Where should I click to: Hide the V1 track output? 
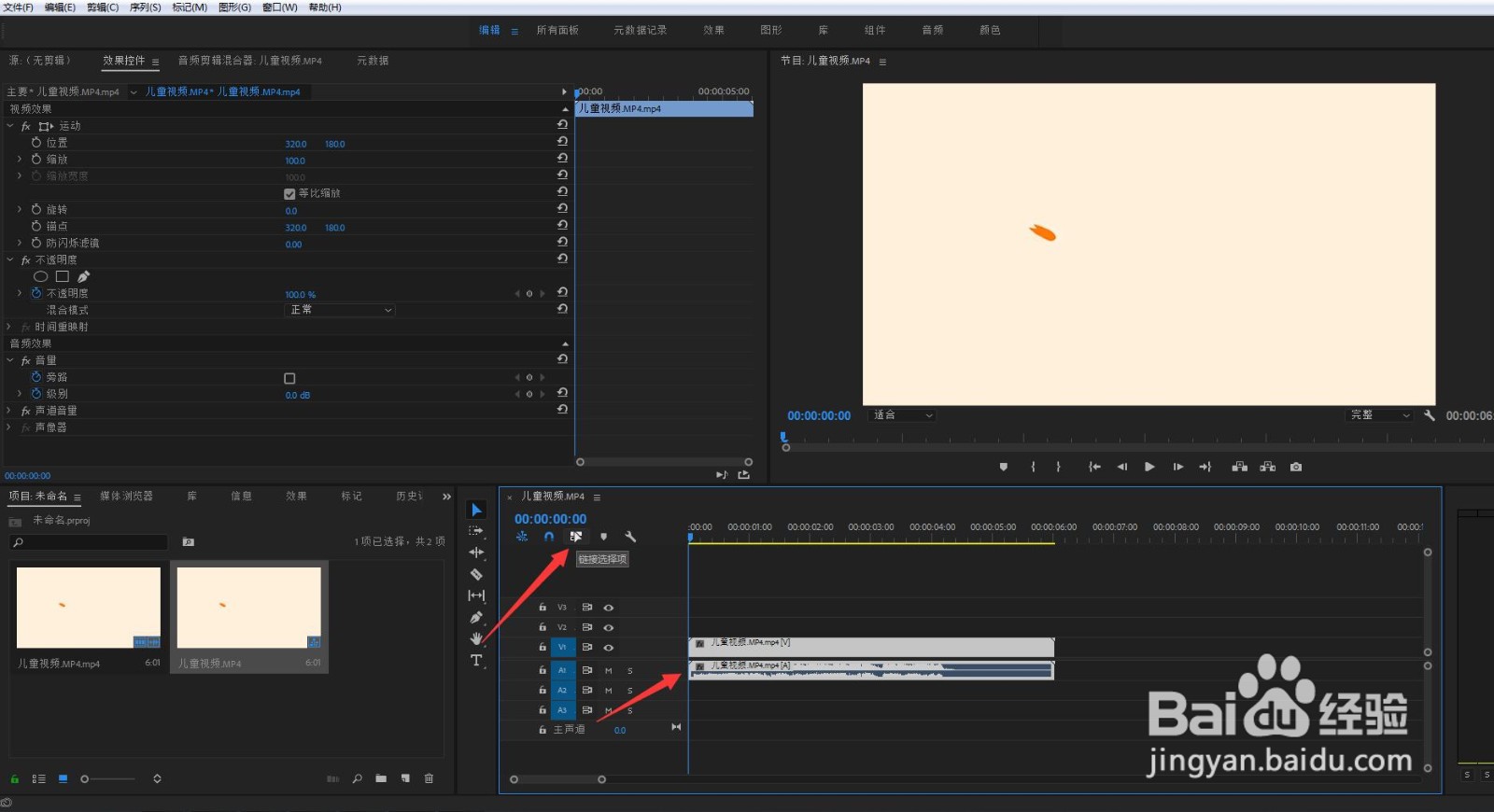(x=609, y=648)
